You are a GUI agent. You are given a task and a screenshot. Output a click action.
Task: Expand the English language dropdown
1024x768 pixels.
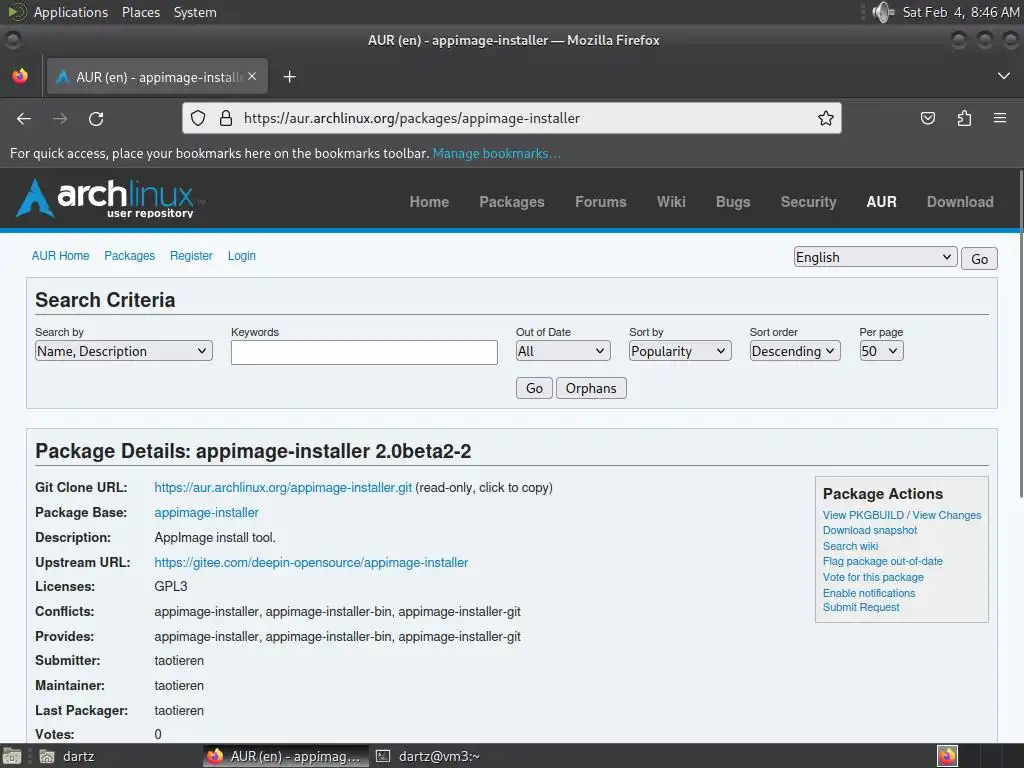point(875,257)
